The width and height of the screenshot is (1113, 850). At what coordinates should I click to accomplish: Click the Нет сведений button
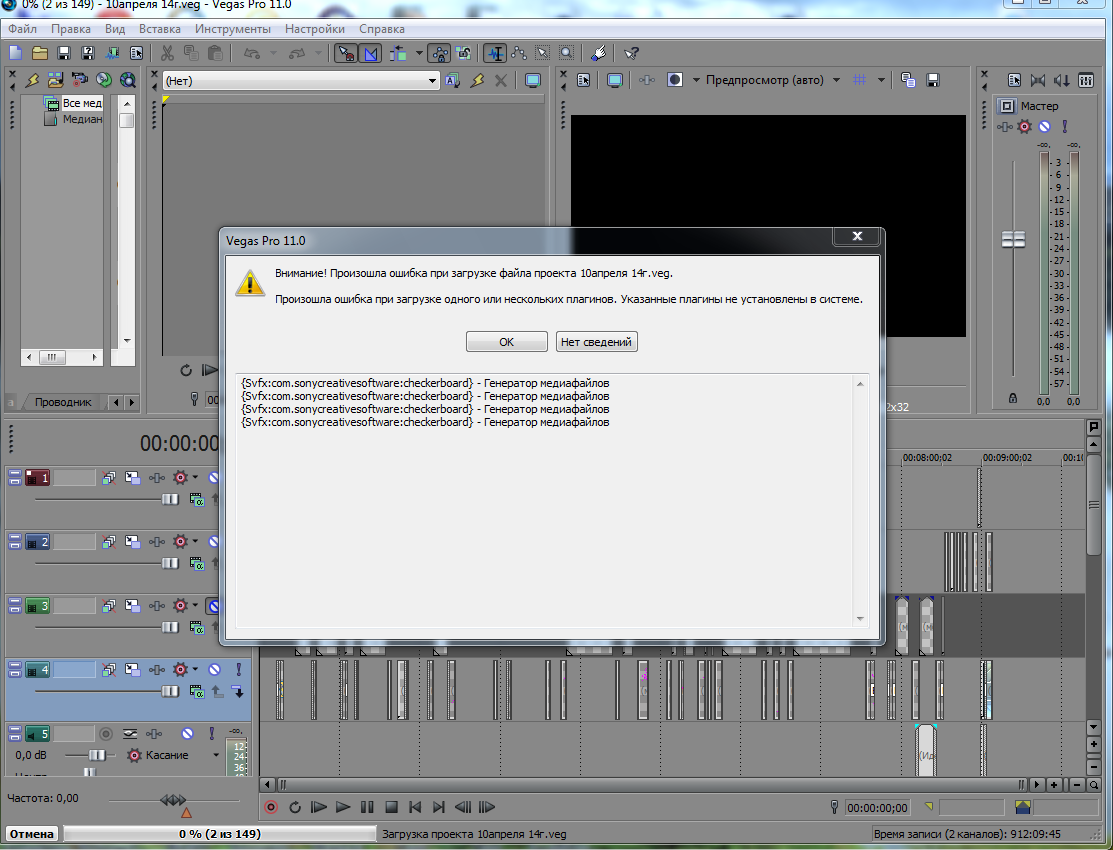(596, 342)
